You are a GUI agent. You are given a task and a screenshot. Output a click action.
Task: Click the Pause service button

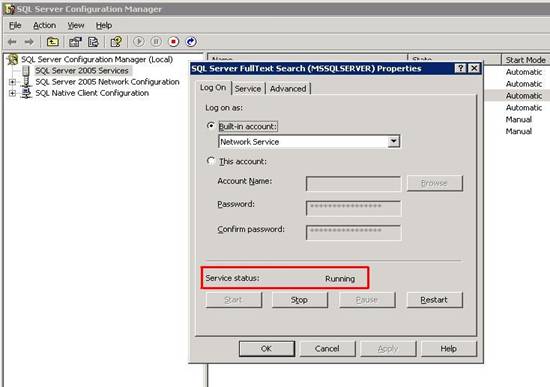pos(367,300)
